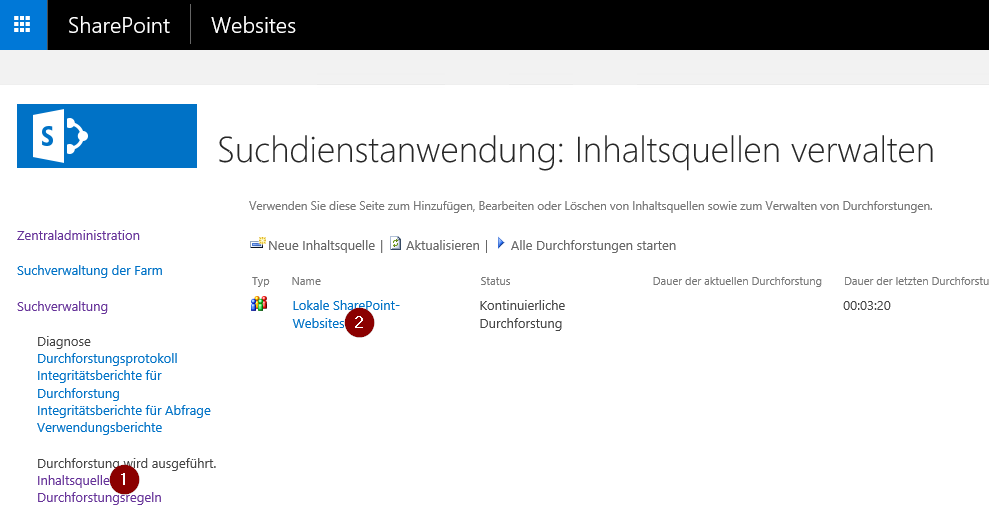
Task: Click the content source type icon
Action: [259, 304]
